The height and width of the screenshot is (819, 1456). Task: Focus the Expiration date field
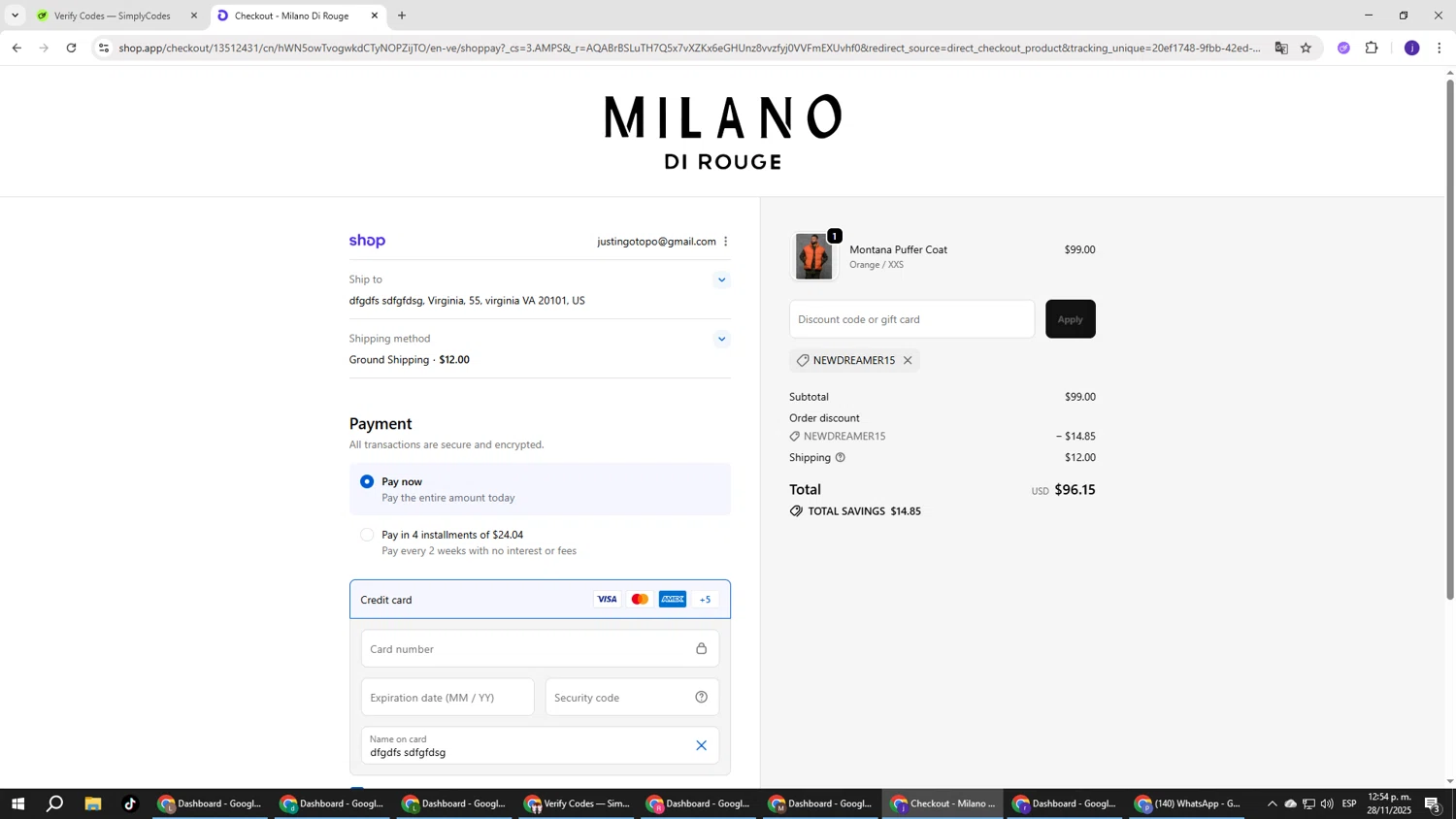pyautogui.click(x=447, y=697)
